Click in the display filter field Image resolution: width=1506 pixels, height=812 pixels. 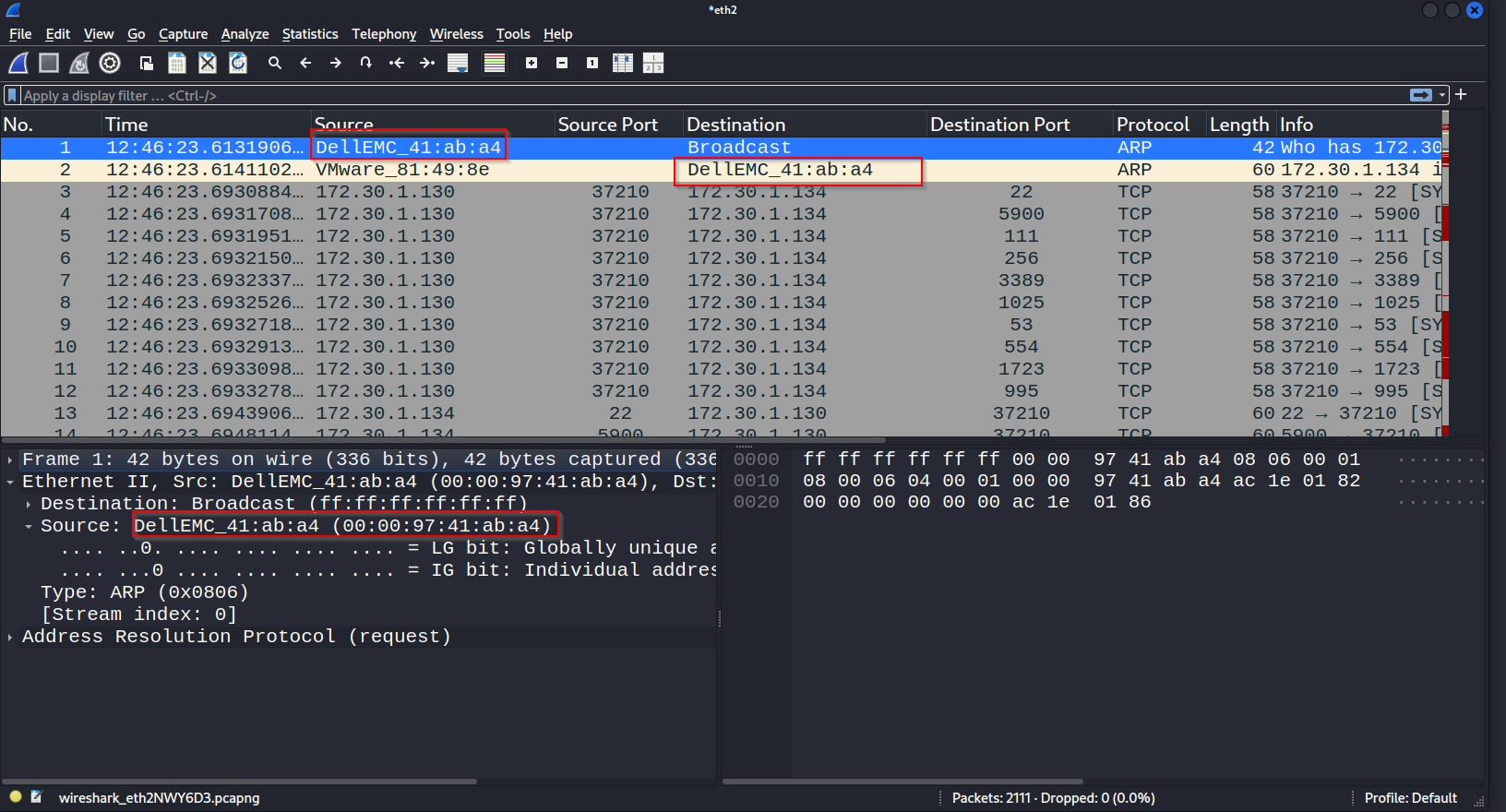(x=711, y=95)
